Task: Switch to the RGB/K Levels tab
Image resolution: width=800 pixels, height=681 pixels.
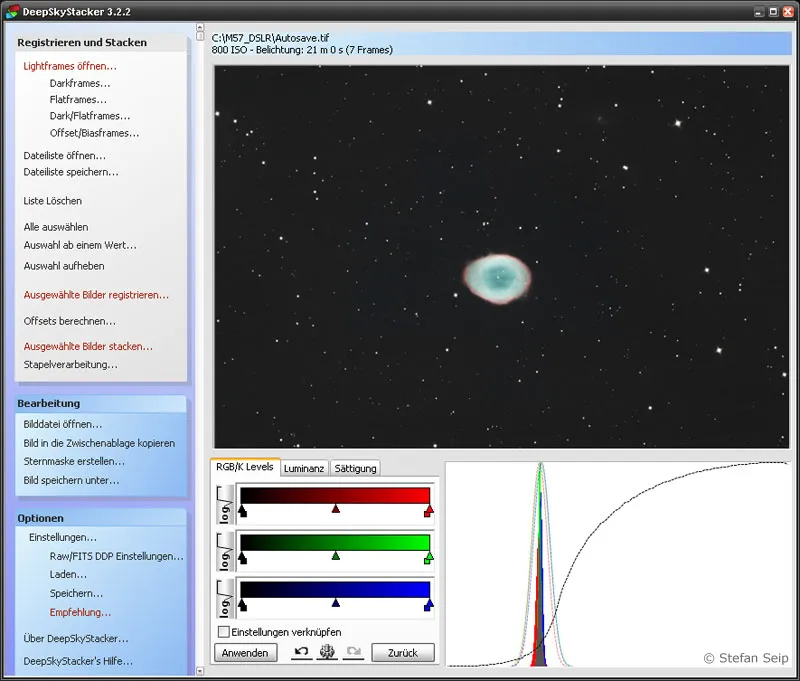Action: click(245, 467)
